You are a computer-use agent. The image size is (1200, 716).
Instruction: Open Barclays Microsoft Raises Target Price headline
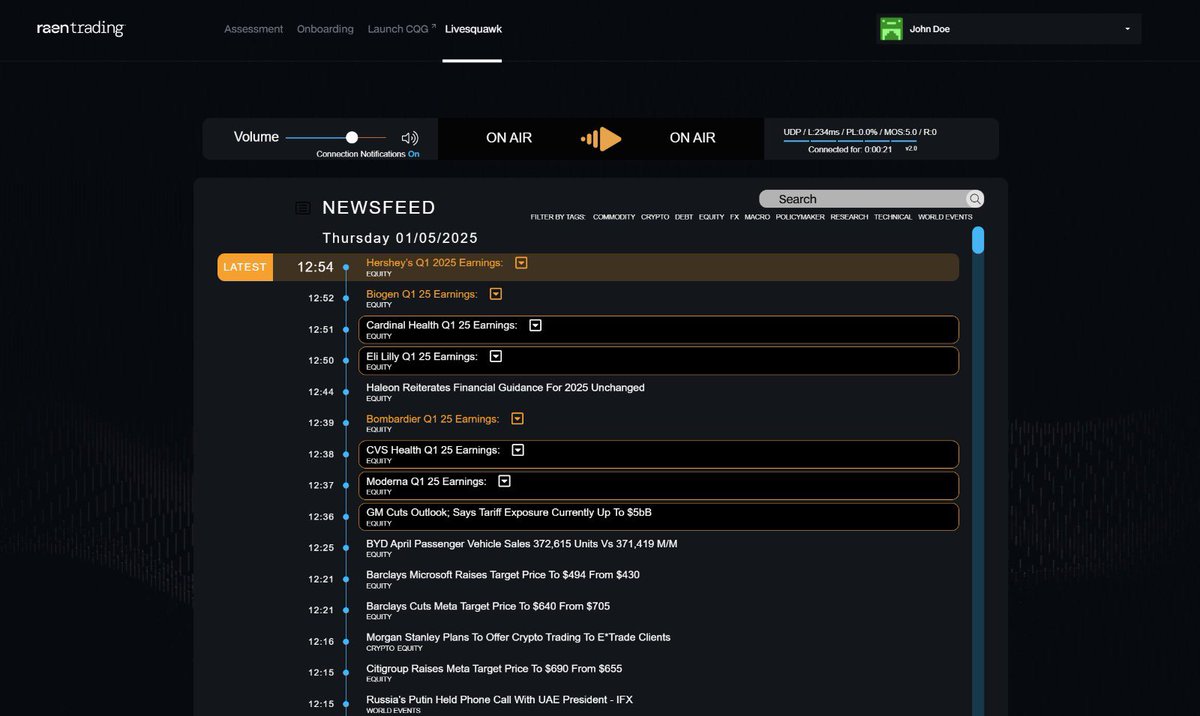503,575
